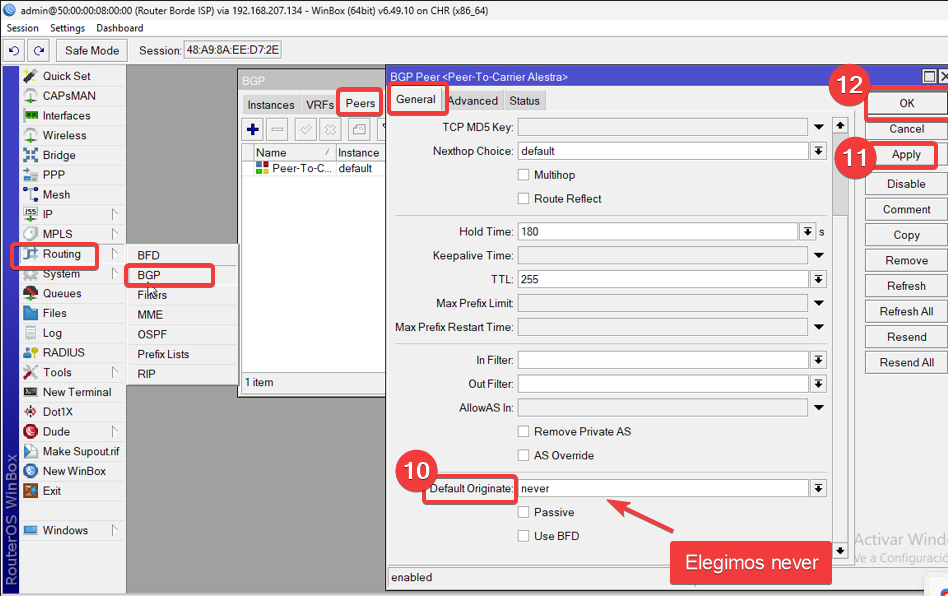The width and height of the screenshot is (948, 596).
Task: Switch to the Advanced tab
Action: [473, 101]
